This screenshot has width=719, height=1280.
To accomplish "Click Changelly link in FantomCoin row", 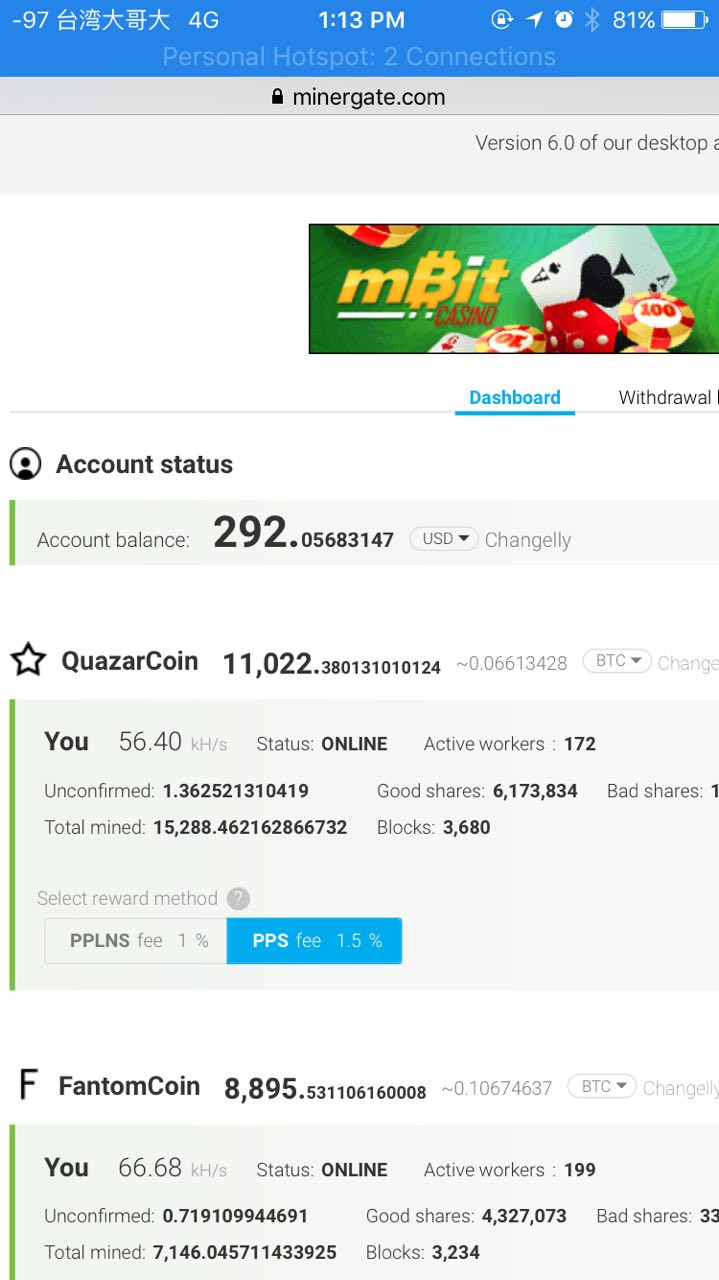I will (x=680, y=1088).
